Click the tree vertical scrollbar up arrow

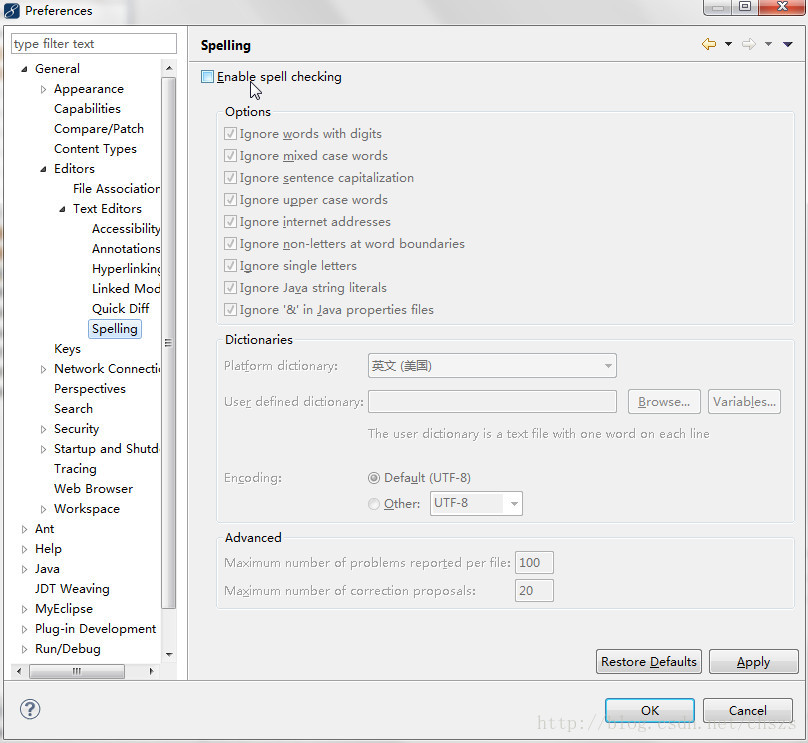tap(169, 69)
